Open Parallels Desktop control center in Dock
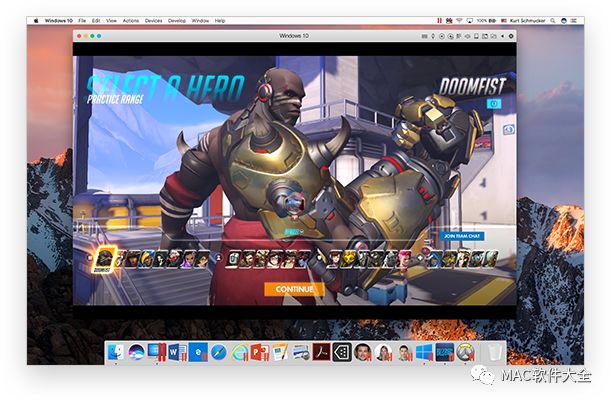This screenshot has width=611, height=402. pyautogui.click(x=157, y=352)
